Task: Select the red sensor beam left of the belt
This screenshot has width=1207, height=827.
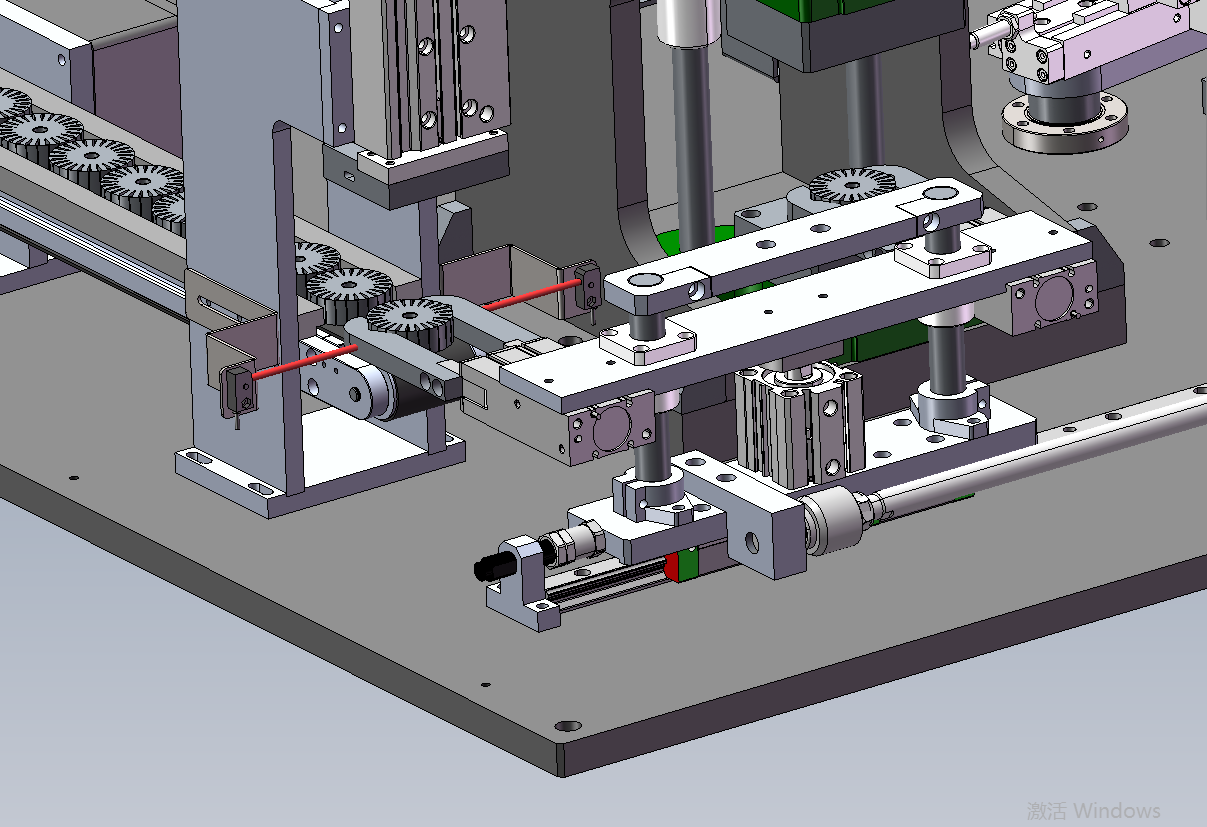Action: (304, 360)
